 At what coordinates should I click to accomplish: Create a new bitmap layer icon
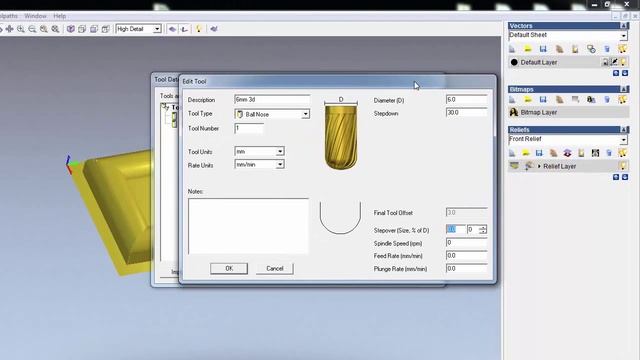[x=512, y=100]
